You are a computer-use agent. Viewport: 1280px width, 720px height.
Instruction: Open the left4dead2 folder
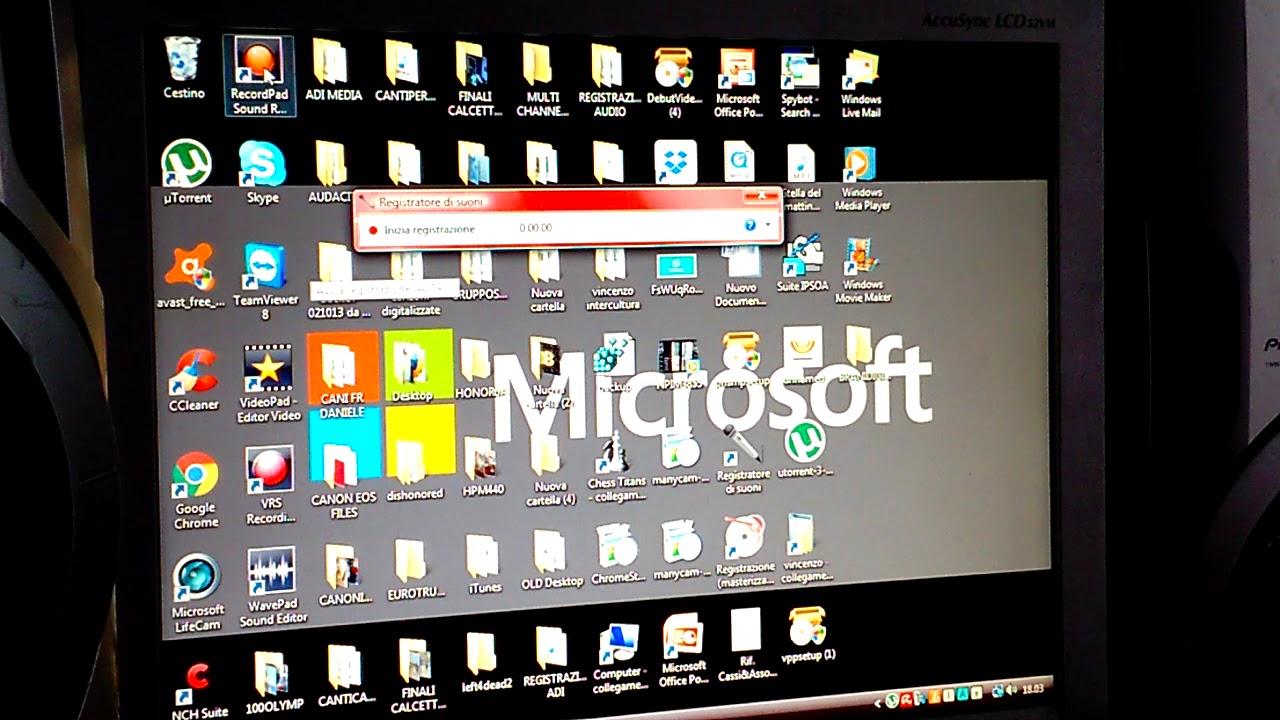pyautogui.click(x=486, y=661)
